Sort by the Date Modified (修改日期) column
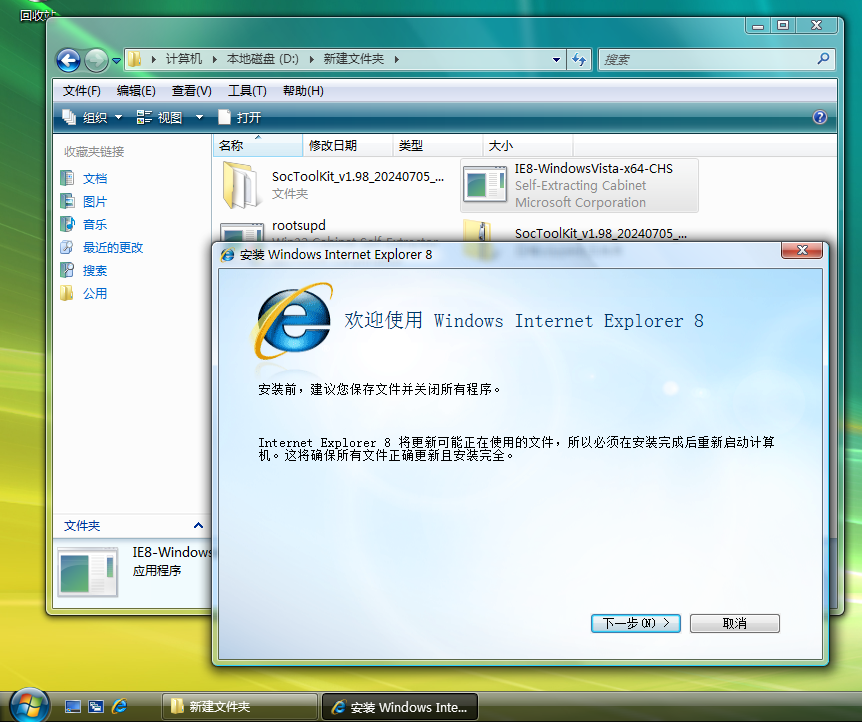This screenshot has height=722, width=862. coord(333,146)
